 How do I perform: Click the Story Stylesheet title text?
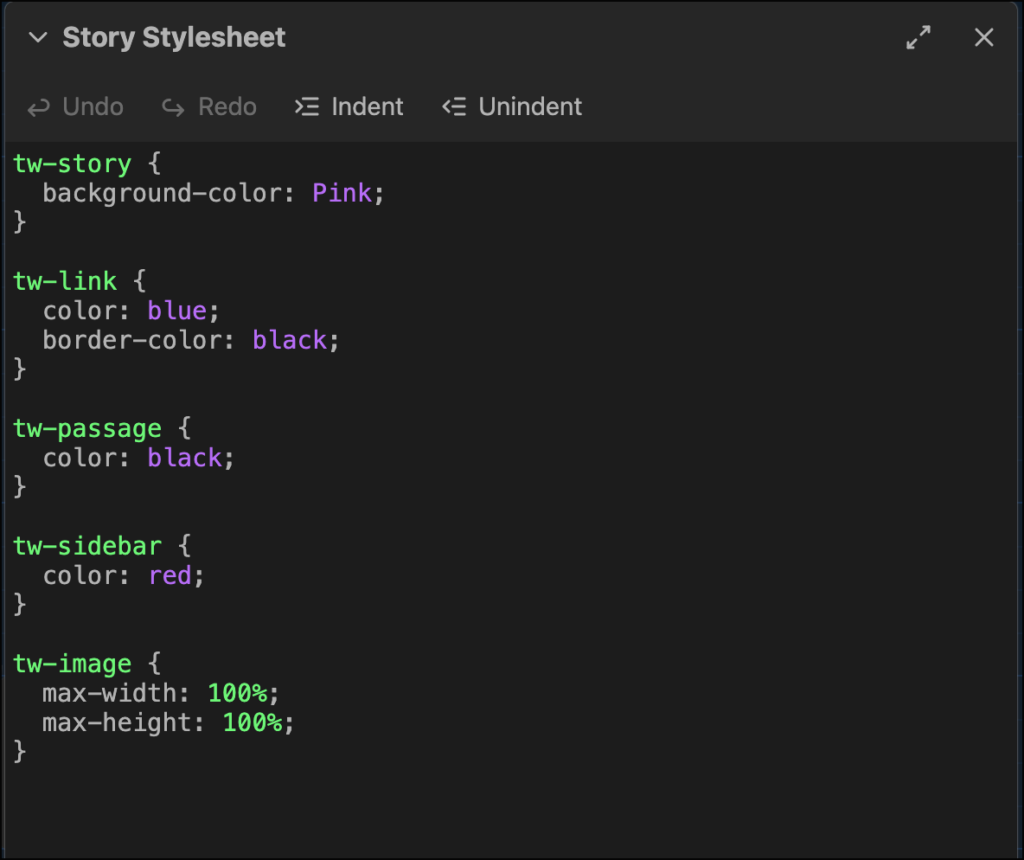pyautogui.click(x=174, y=38)
